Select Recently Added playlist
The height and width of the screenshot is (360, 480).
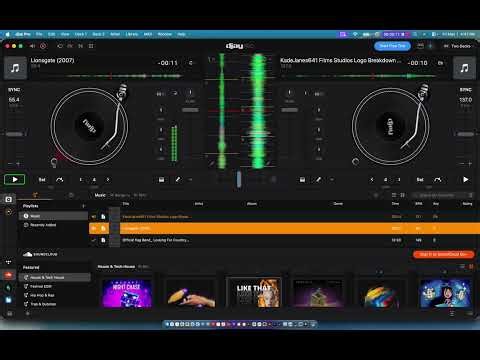click(x=53, y=225)
